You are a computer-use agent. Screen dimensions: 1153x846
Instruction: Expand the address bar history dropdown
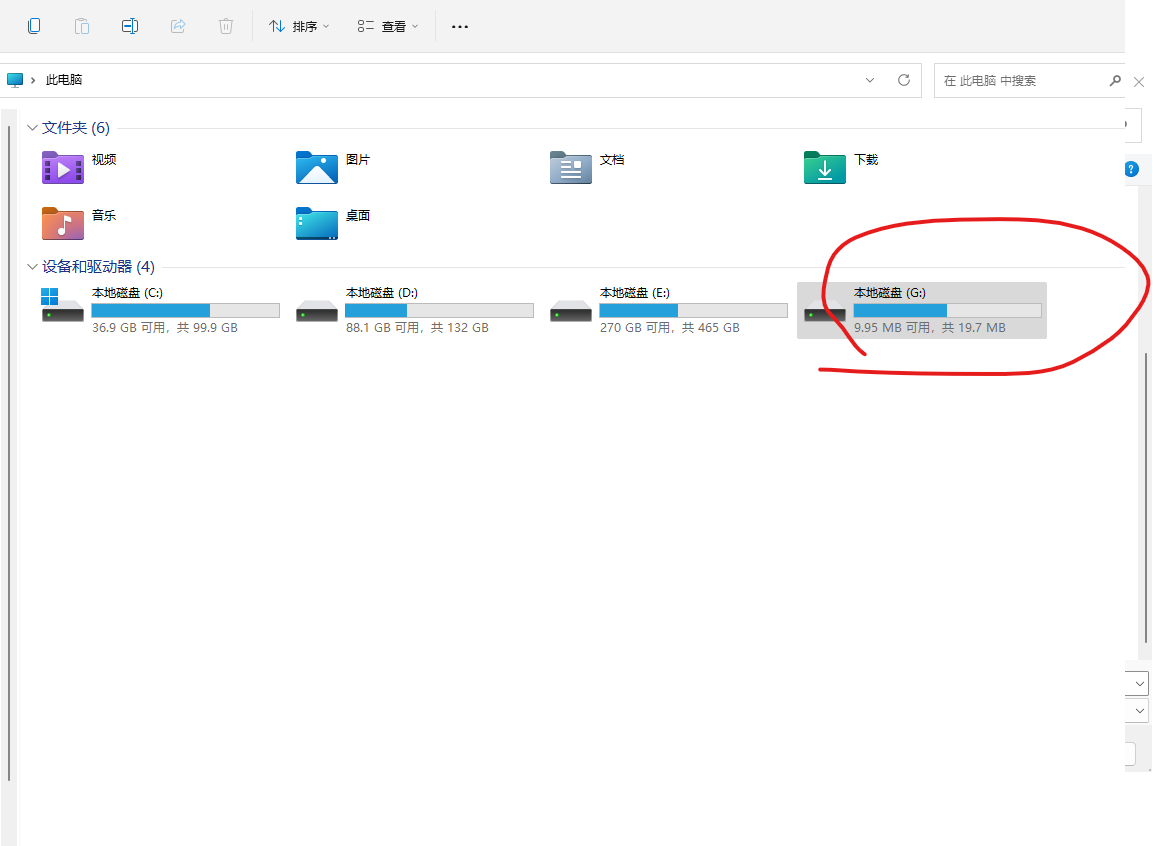click(x=870, y=80)
